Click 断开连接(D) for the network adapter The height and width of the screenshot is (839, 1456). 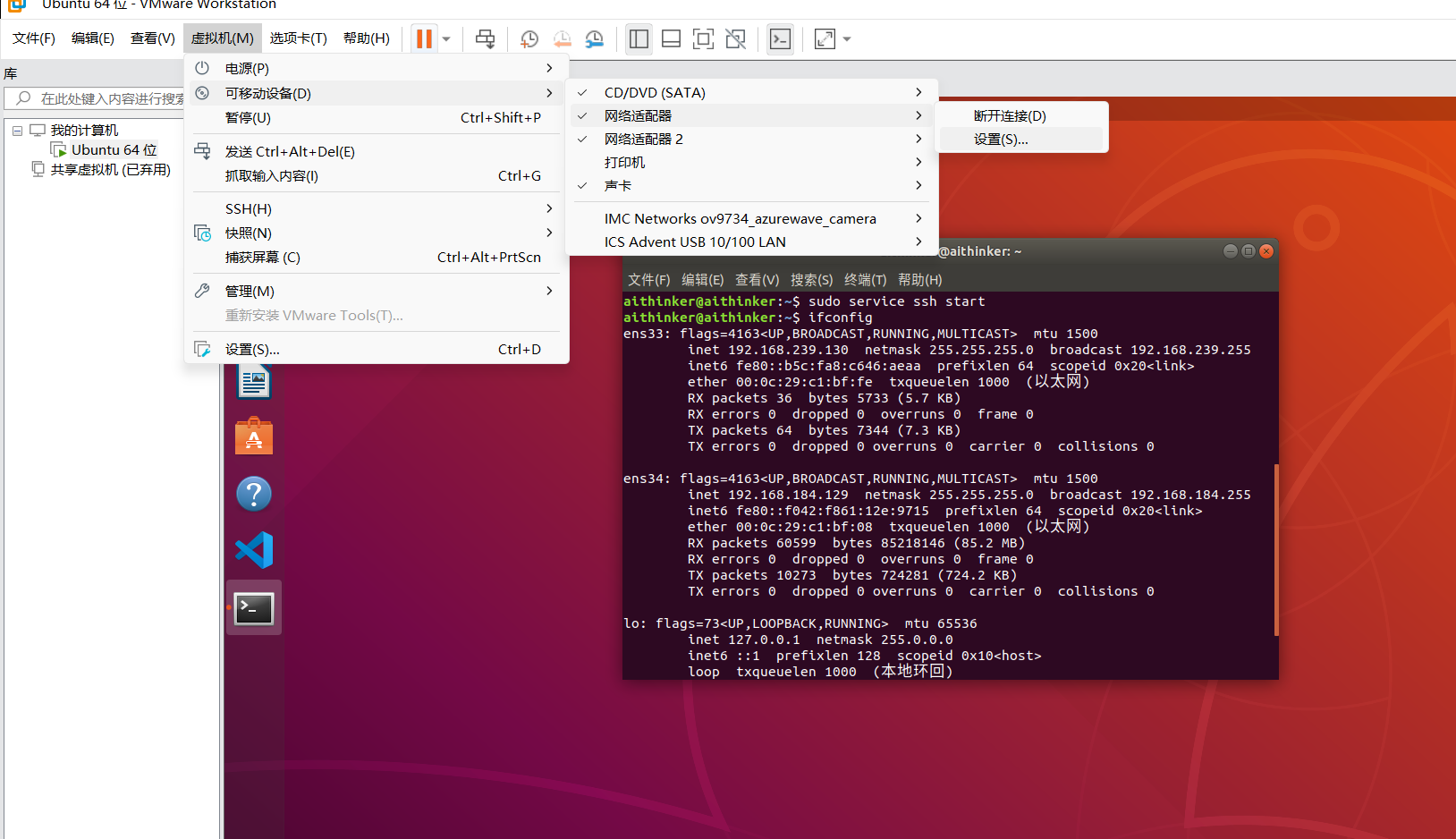click(1021, 115)
